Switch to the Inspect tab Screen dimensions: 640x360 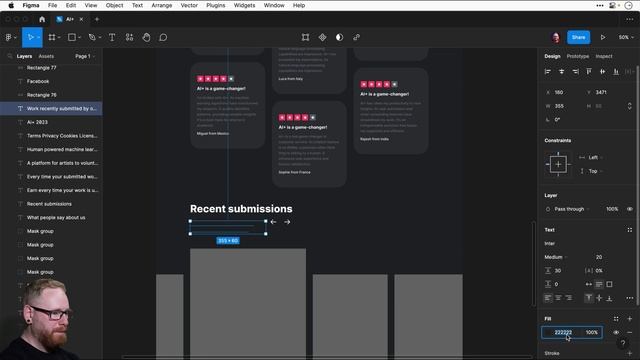604,56
